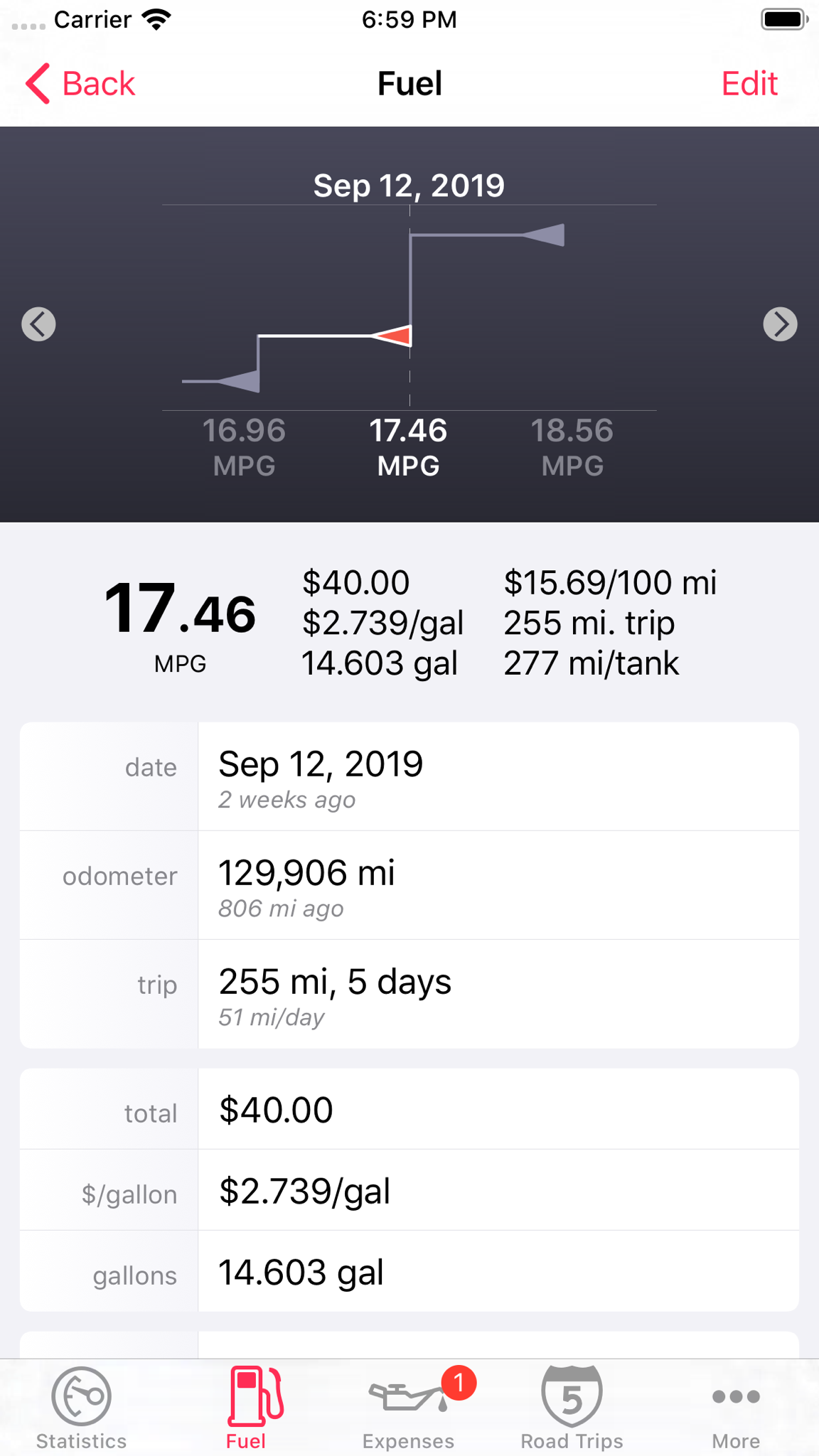Open the More ellipsis tab

[736, 1408]
